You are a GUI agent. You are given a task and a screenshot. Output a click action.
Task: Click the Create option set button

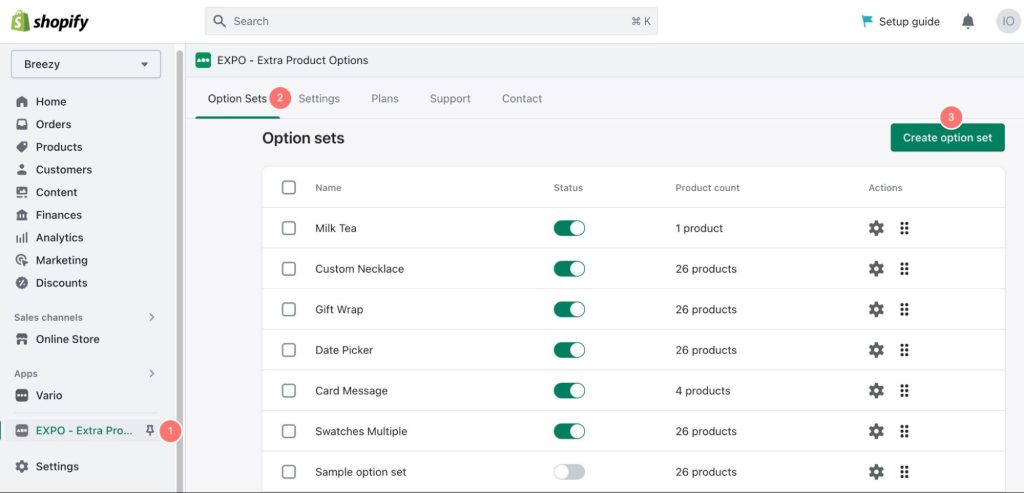tap(947, 138)
